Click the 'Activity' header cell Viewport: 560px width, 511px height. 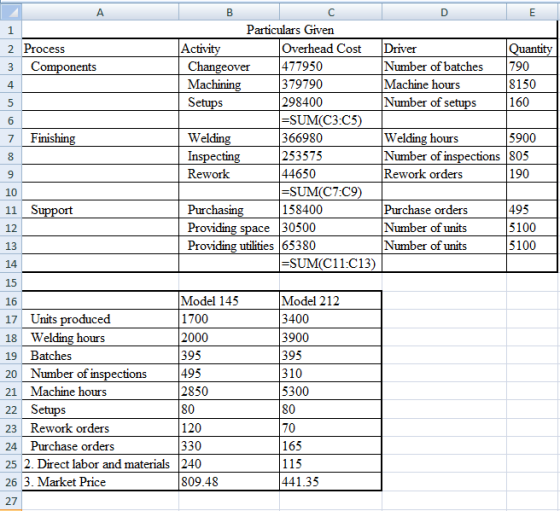(229, 48)
